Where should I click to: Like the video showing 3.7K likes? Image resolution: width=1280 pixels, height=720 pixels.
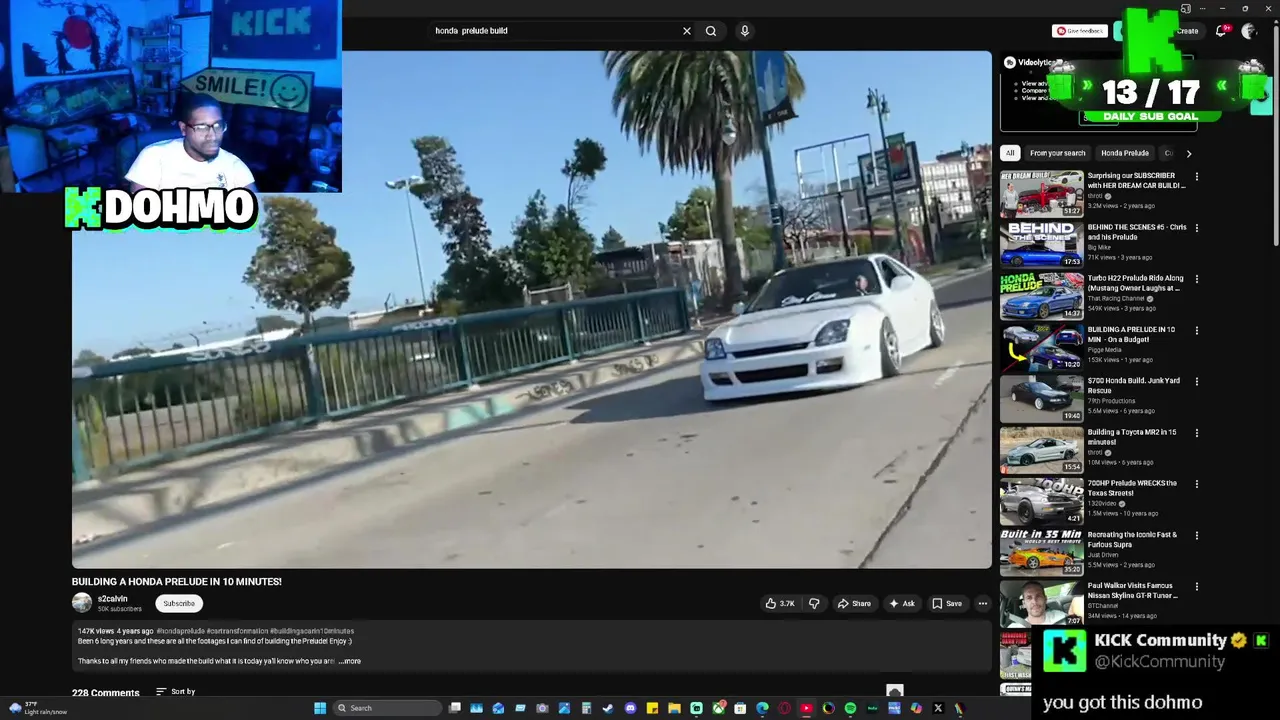tap(780, 603)
